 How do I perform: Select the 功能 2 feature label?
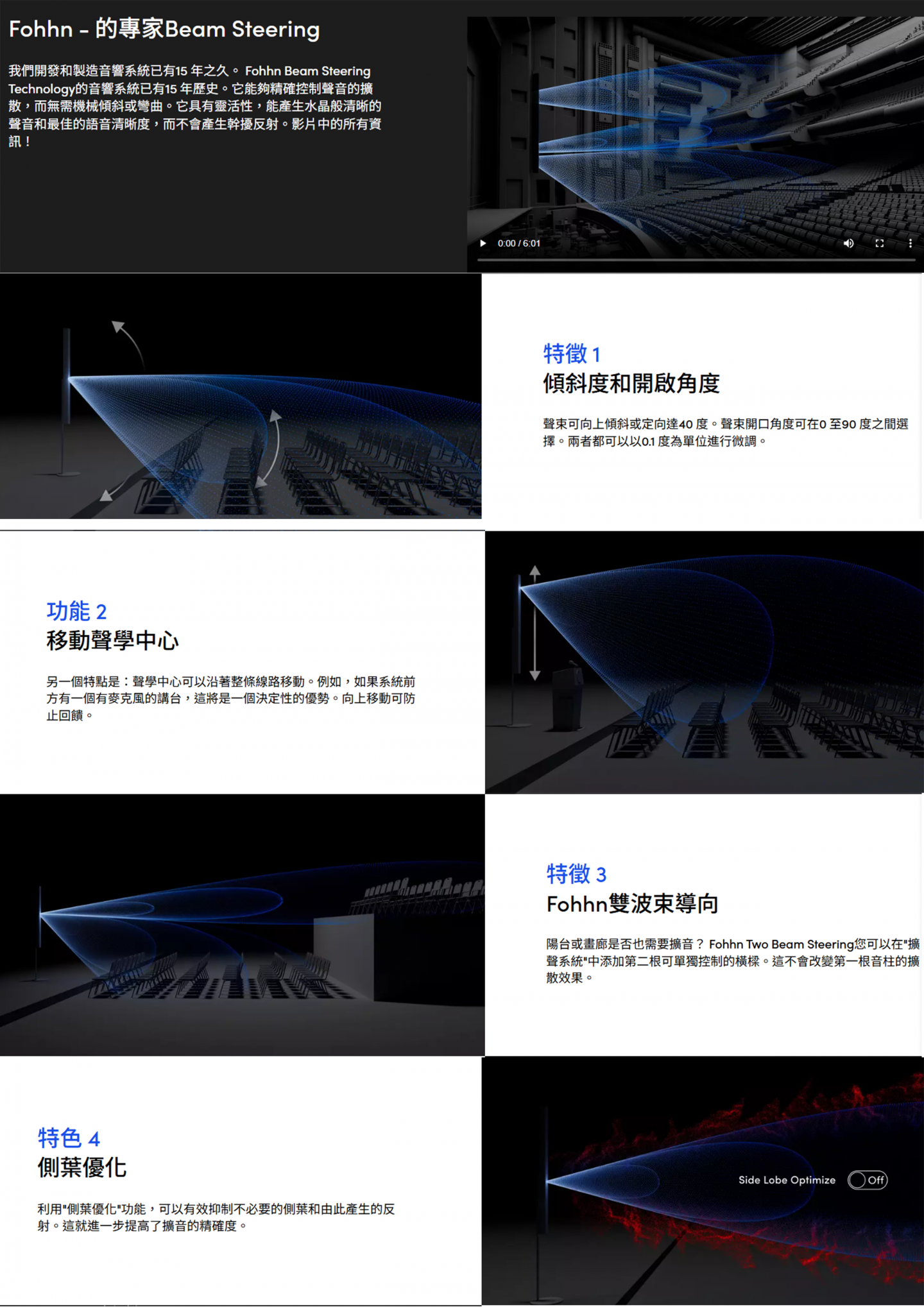click(x=76, y=611)
